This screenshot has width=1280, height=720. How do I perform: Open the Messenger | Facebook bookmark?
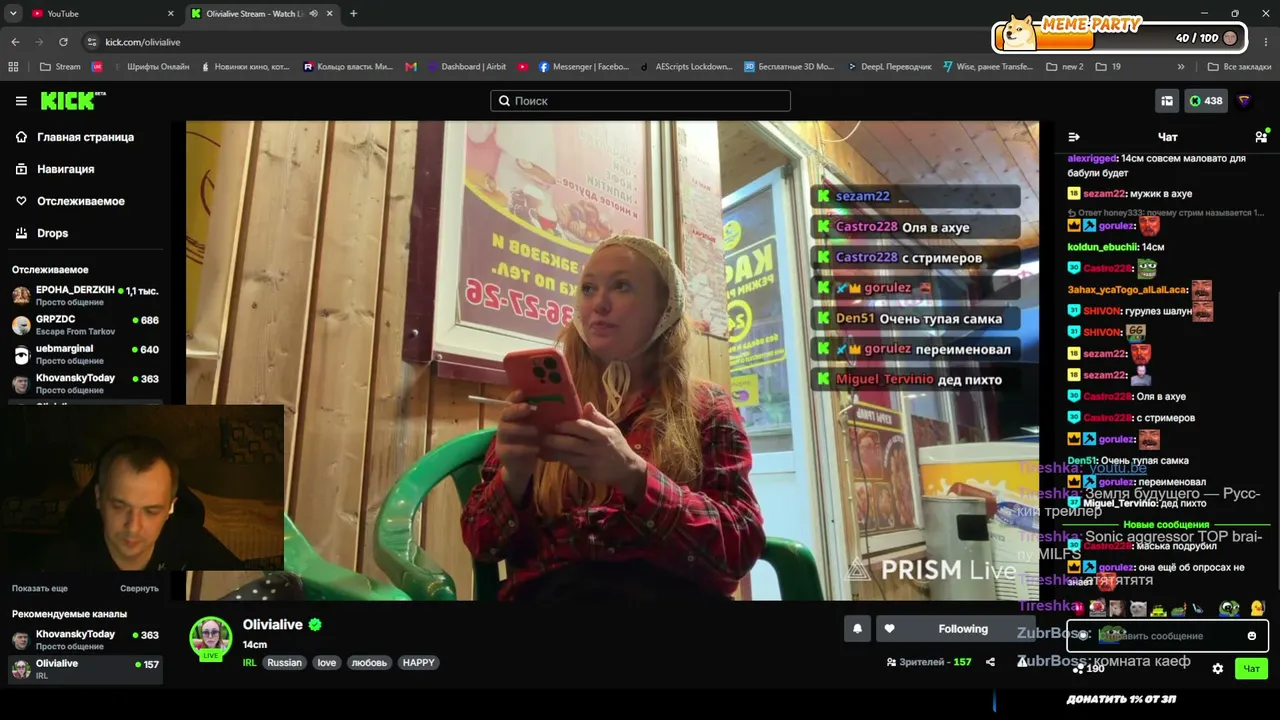coord(584,67)
